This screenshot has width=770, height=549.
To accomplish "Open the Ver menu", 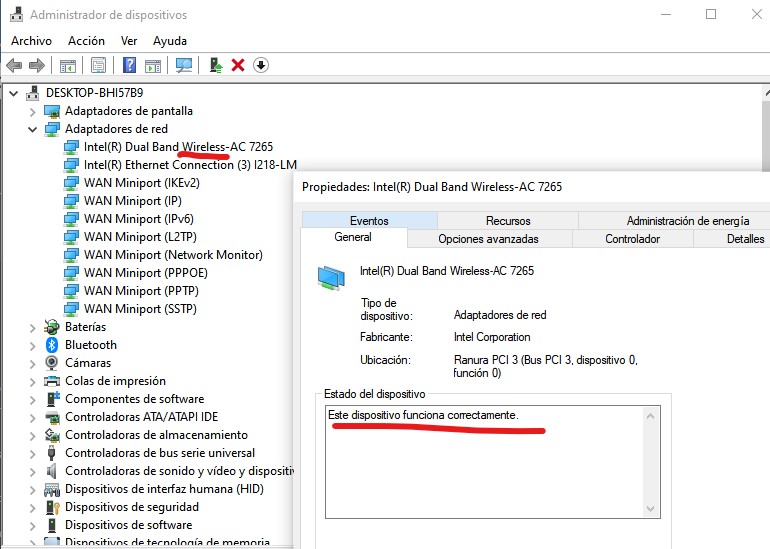I will [129, 41].
